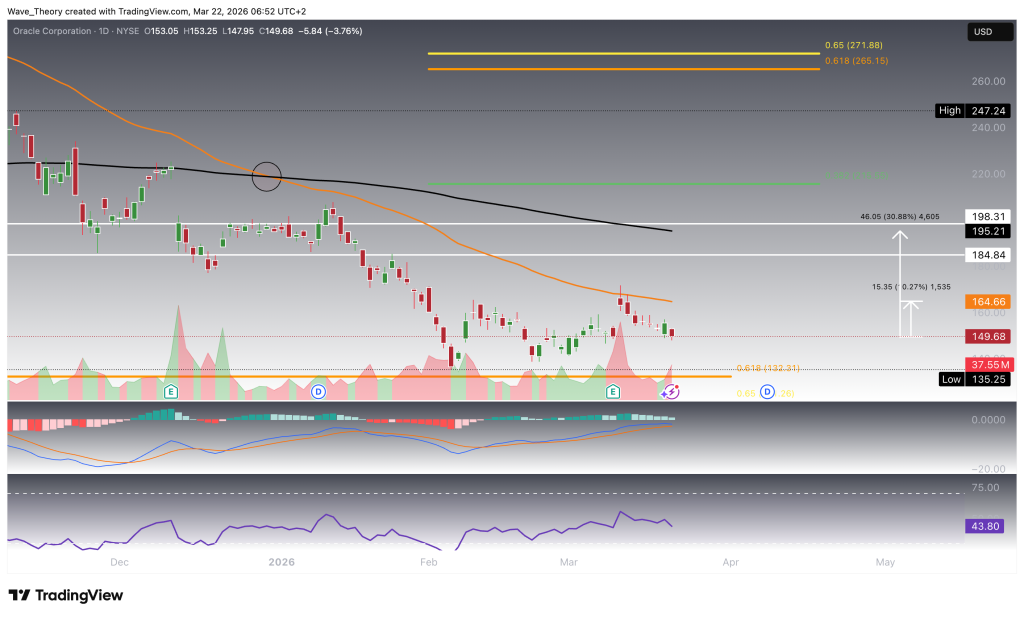
Task: Click the red 149.68 current price label
Action: pyautogui.click(x=985, y=336)
